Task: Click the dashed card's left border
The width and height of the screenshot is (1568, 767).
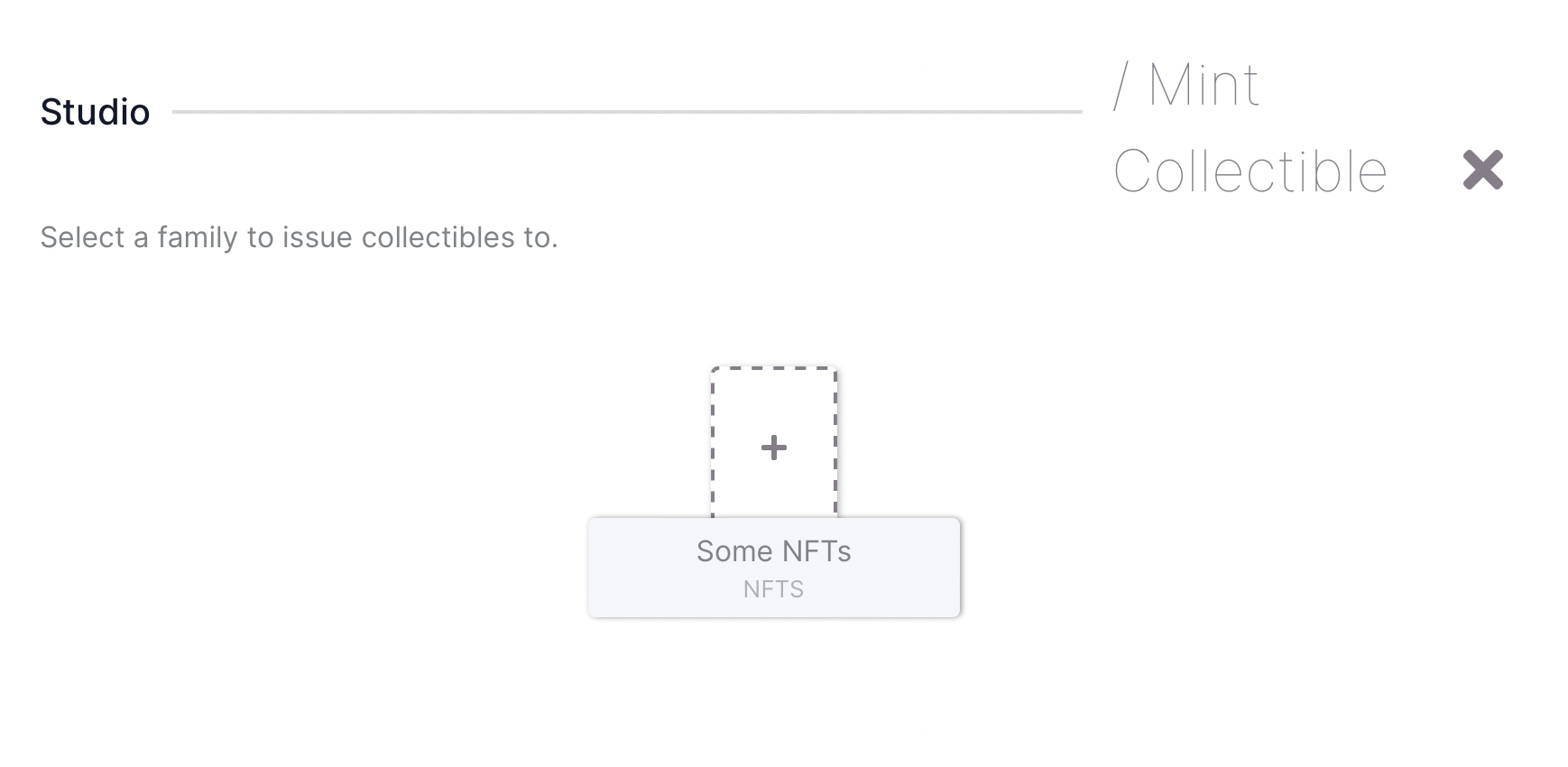Action: pos(713,442)
